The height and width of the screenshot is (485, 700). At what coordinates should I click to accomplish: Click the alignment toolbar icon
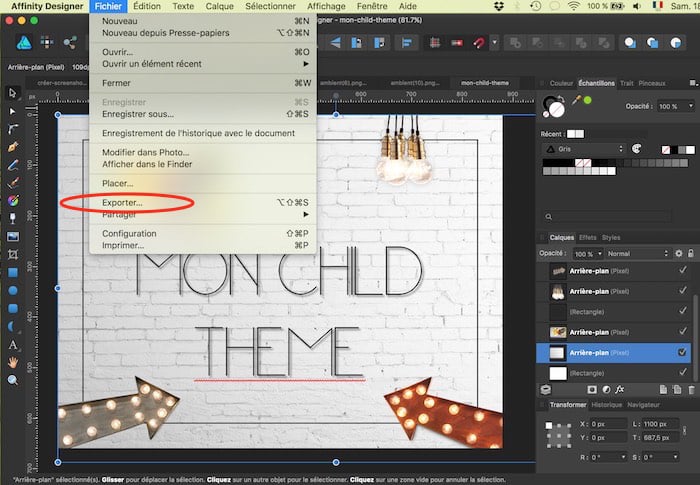[406, 43]
